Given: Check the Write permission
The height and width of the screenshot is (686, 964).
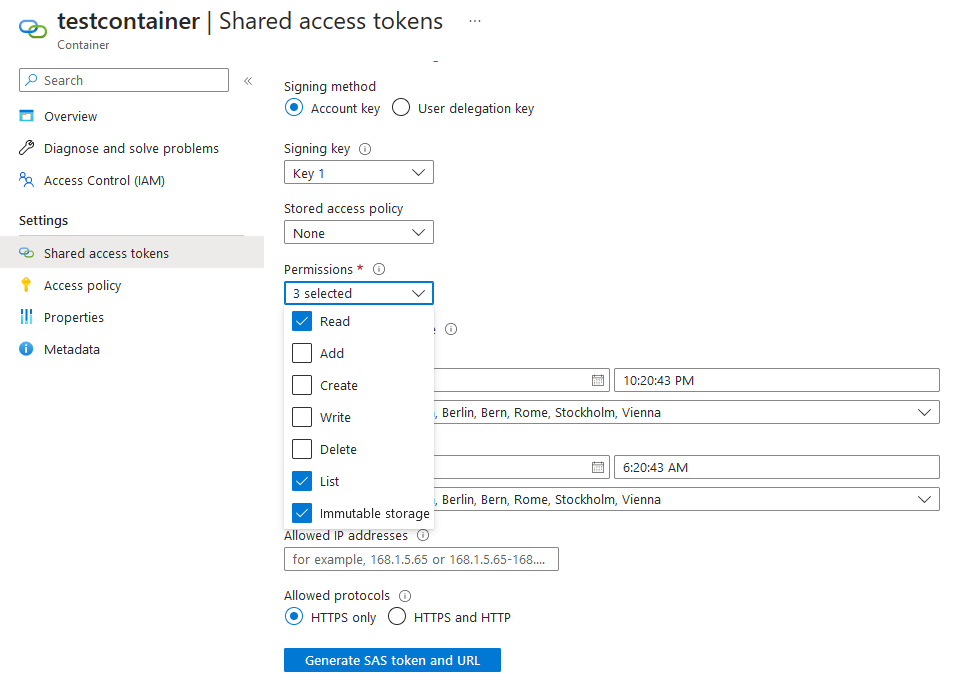Looking at the screenshot, I should pyautogui.click(x=302, y=417).
